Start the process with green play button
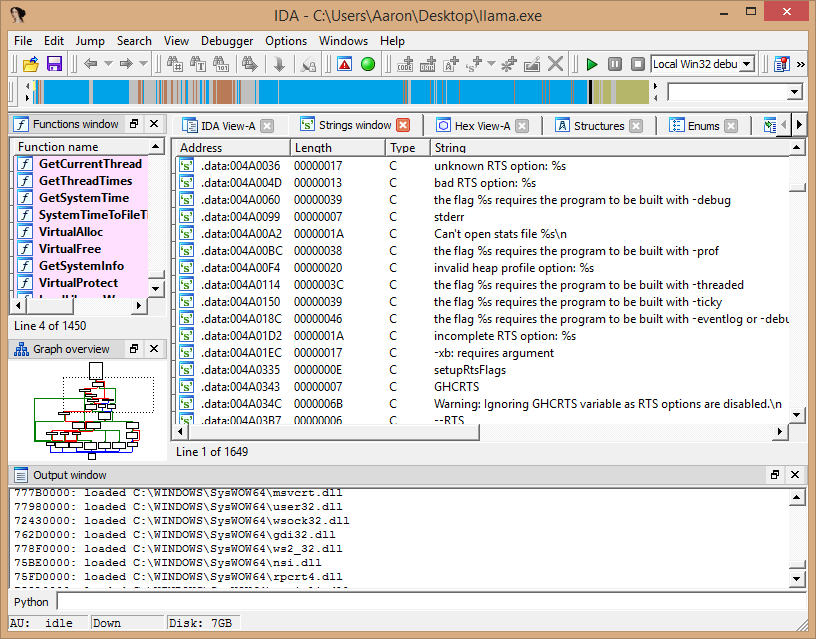Image resolution: width=816 pixels, height=639 pixels. [592, 65]
